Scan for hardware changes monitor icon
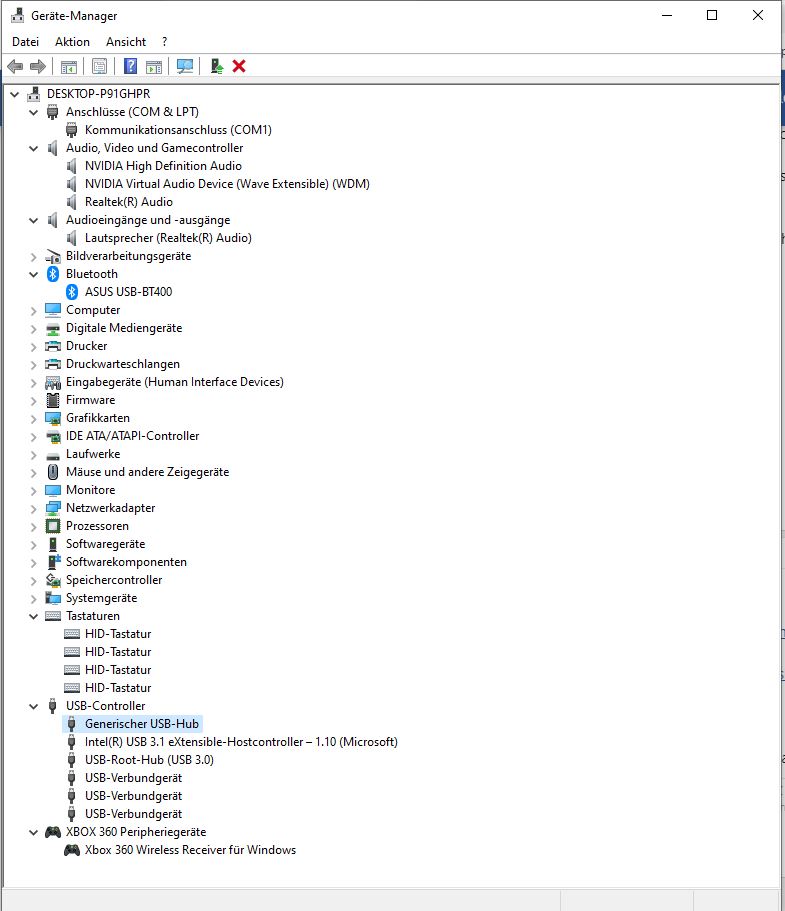 [185, 66]
